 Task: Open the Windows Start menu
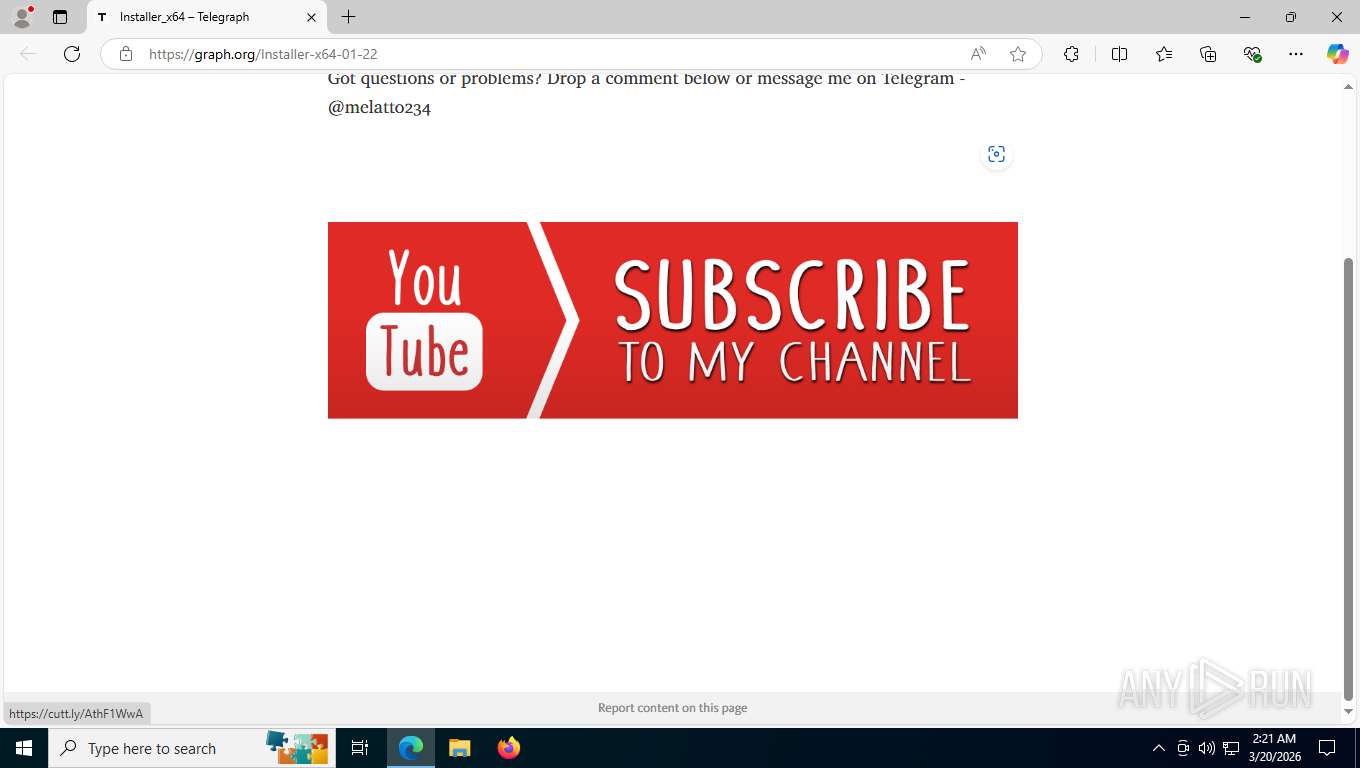[24, 748]
